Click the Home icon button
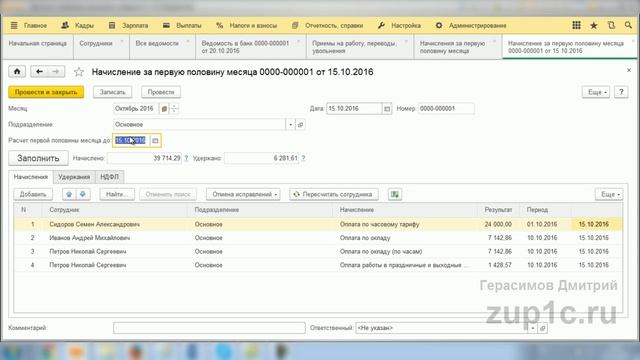Screen dimensions: 640x360 (17, 72)
